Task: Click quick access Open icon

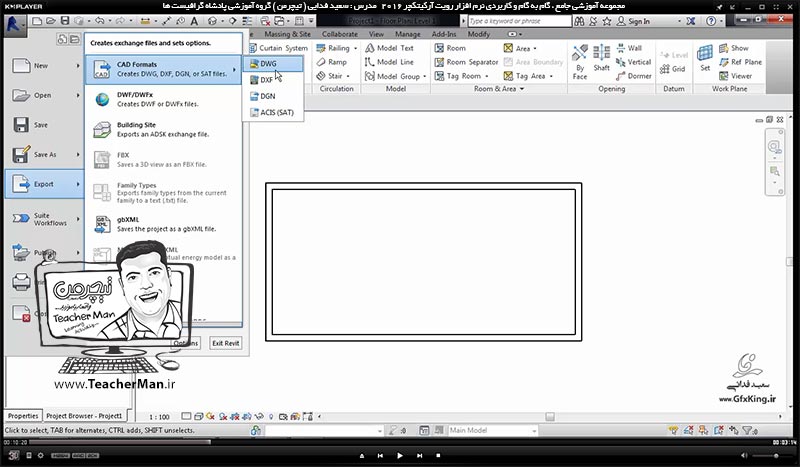Action: click(51, 21)
